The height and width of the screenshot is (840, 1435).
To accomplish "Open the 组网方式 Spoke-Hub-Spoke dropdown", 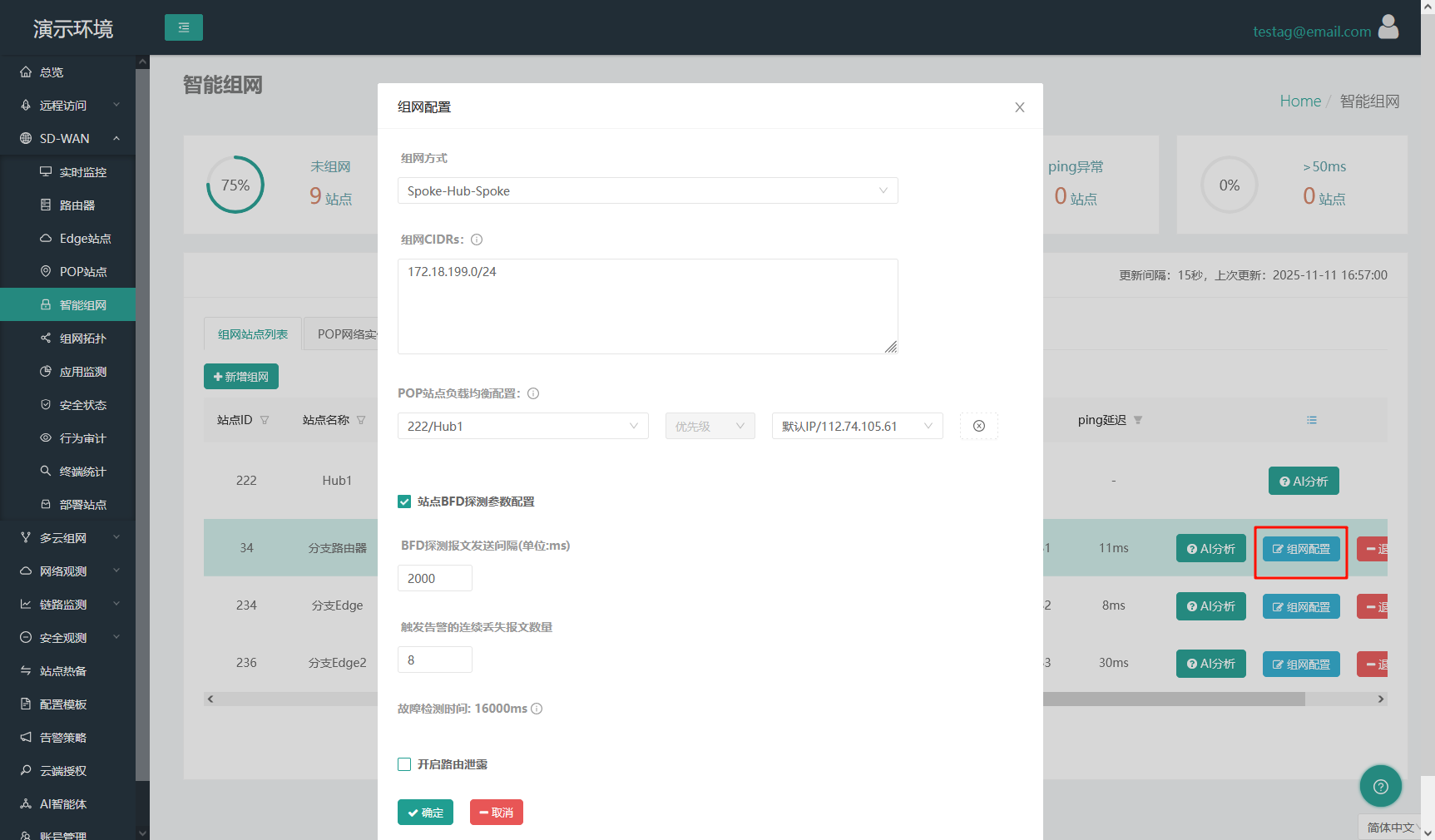I will (648, 190).
